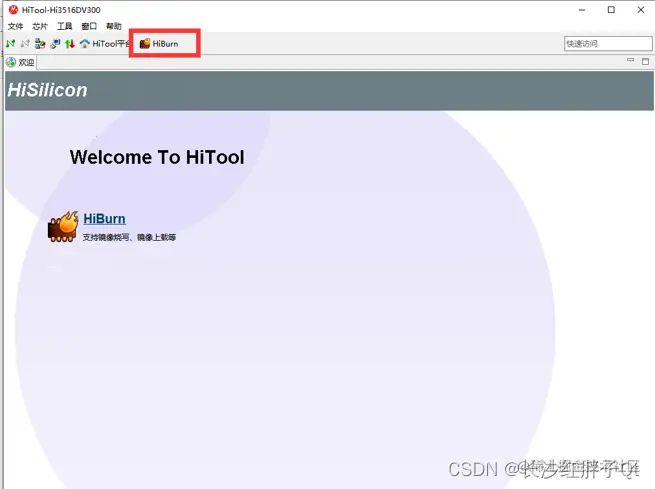Close the HiTool window
655x489 pixels.
[641, 10]
